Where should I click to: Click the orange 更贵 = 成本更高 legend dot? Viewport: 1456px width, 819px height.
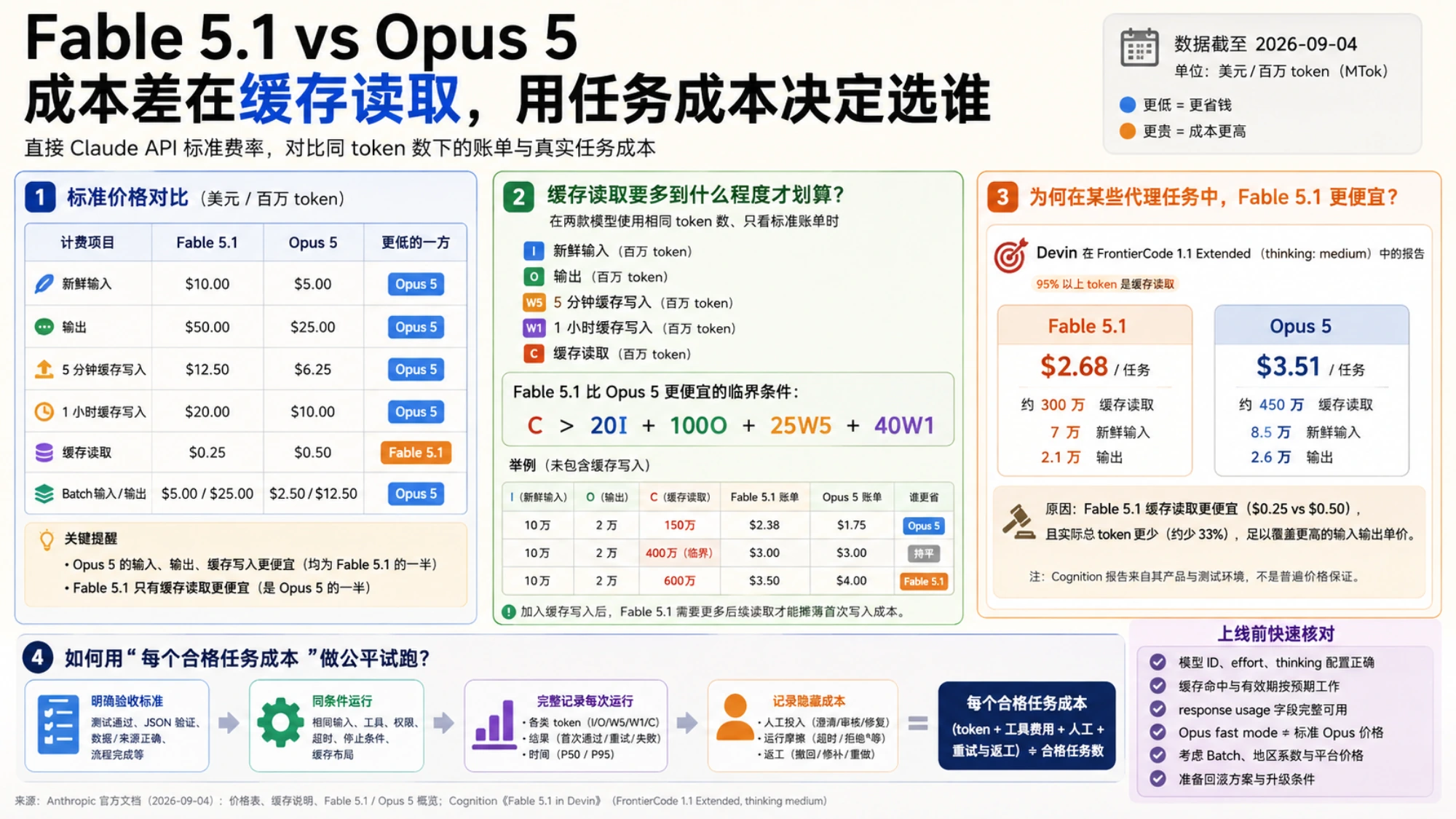[x=1128, y=131]
